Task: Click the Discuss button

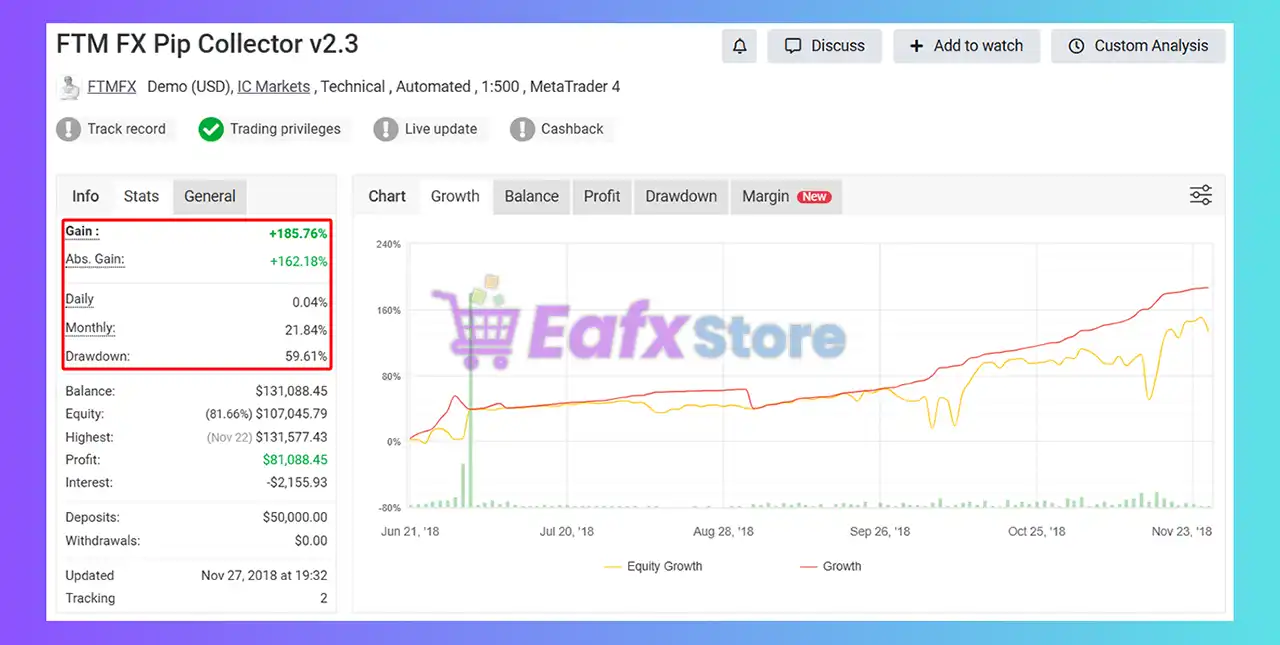Action: (824, 45)
